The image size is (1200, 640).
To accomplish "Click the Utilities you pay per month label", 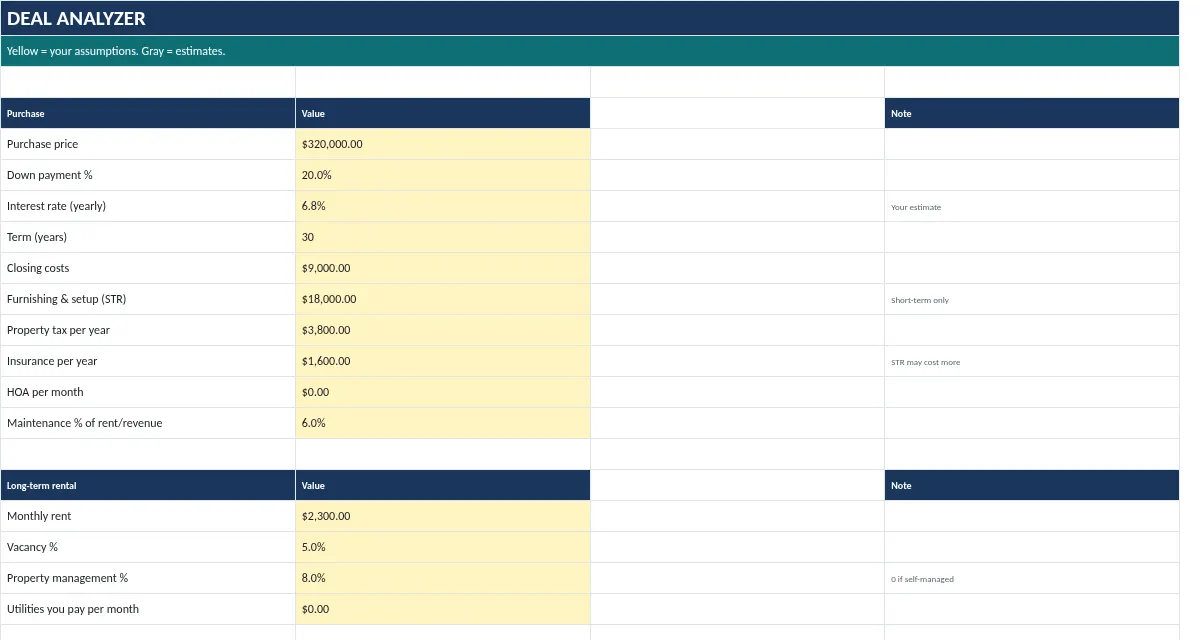I will (148, 609).
